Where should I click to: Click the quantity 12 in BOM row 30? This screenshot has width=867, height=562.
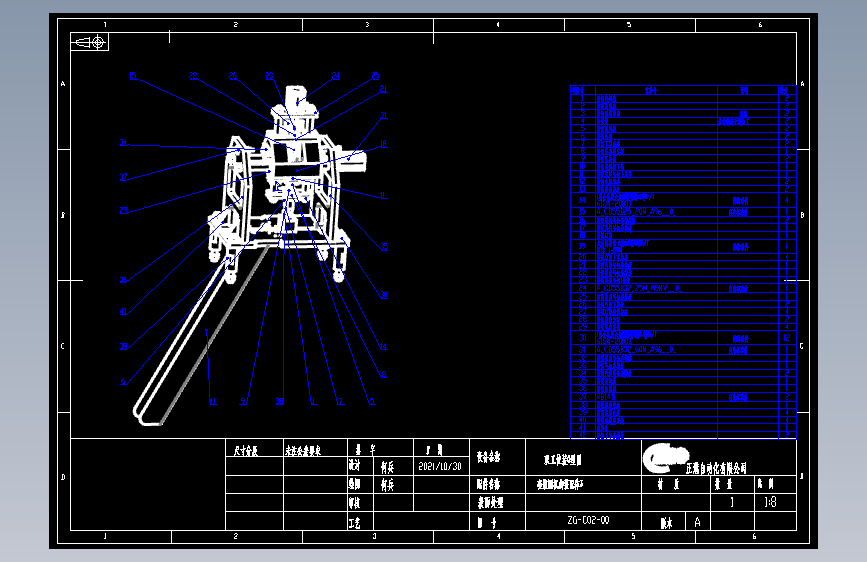[x=787, y=337]
